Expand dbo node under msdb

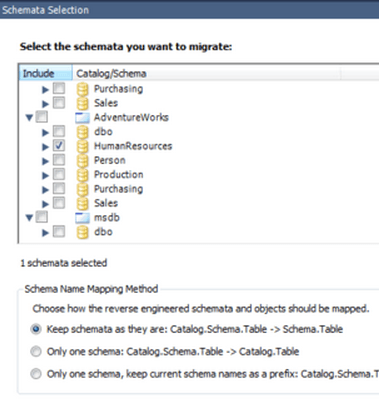45,233
